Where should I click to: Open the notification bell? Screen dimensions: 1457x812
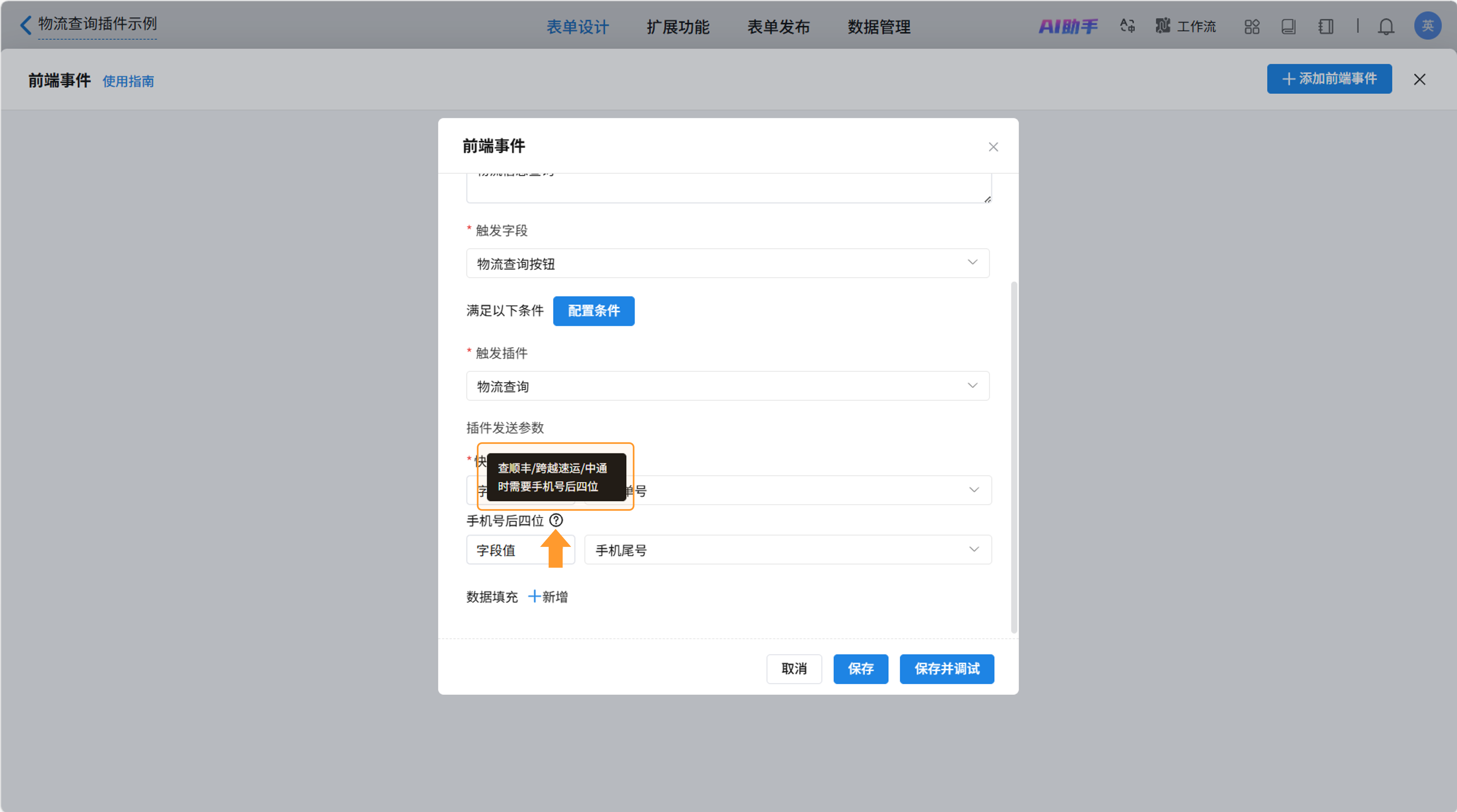(x=1386, y=26)
